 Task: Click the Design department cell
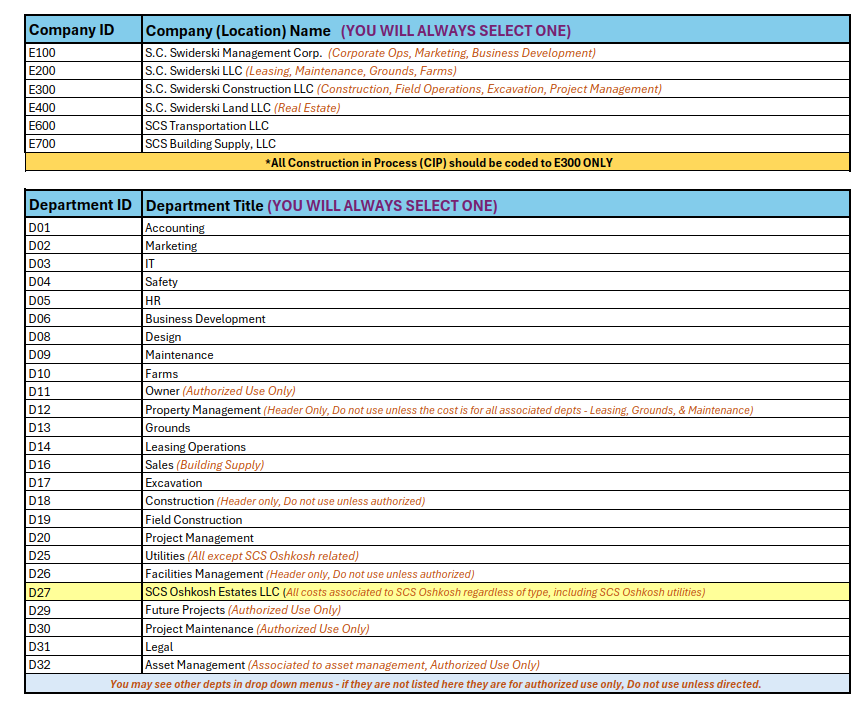click(496, 336)
